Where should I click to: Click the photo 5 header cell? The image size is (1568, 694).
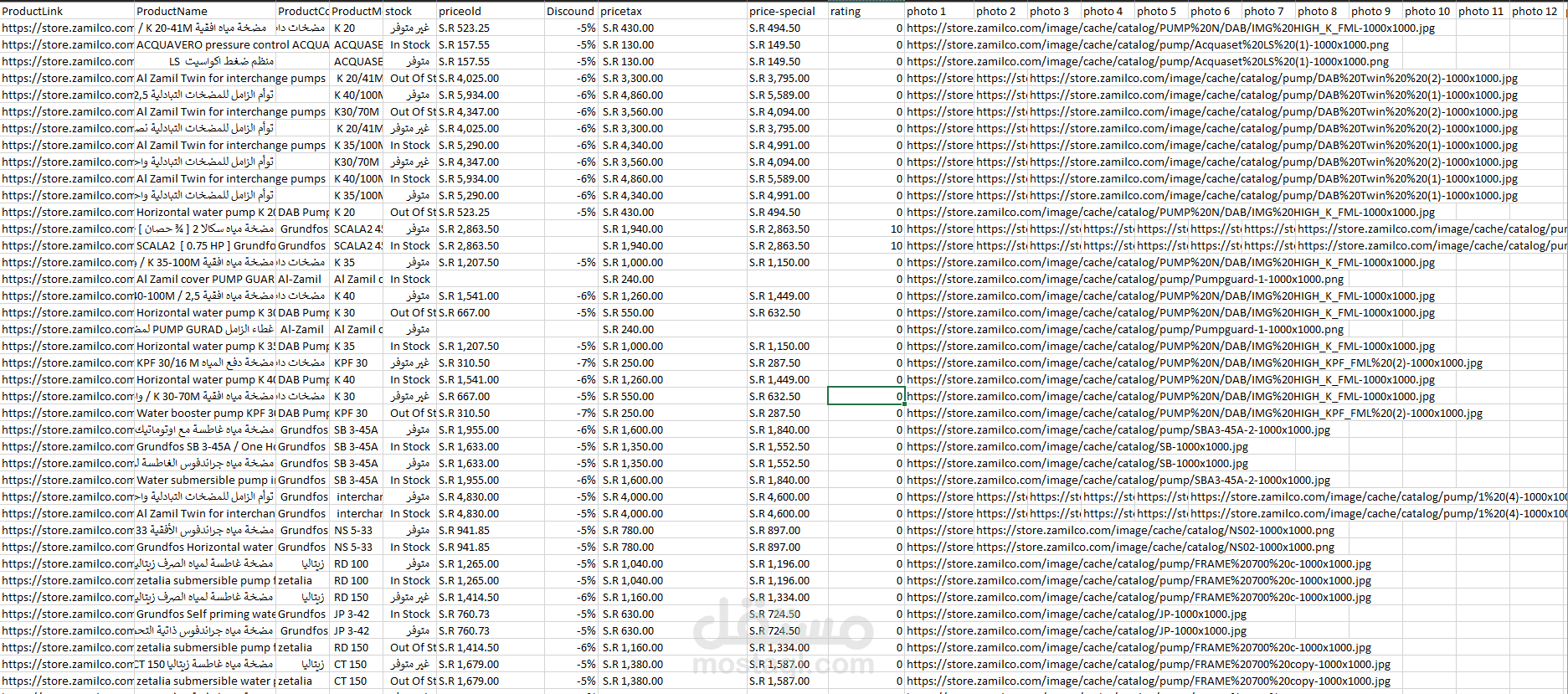[x=1161, y=11]
